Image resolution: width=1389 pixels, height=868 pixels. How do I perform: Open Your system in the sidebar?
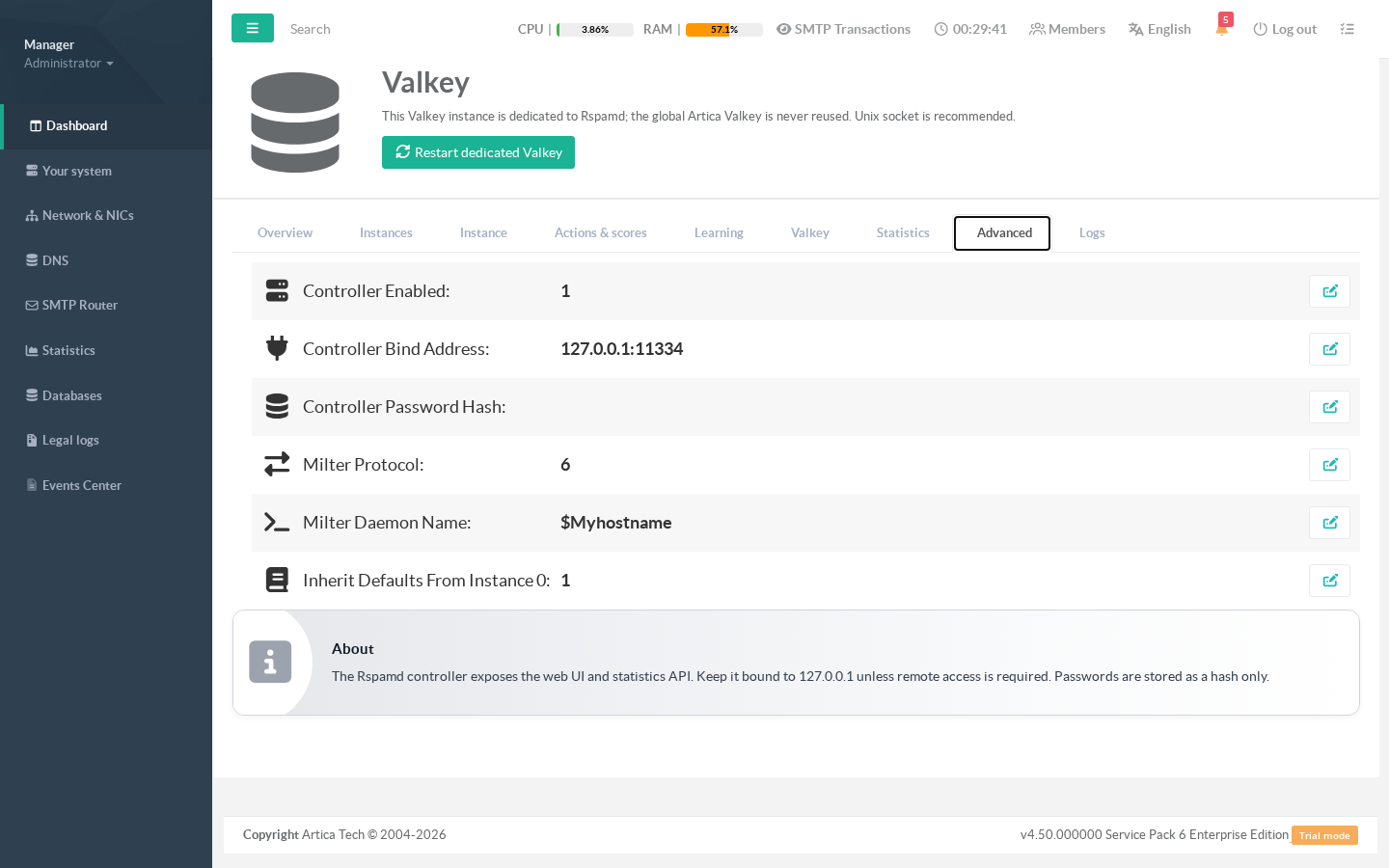pyautogui.click(x=106, y=172)
